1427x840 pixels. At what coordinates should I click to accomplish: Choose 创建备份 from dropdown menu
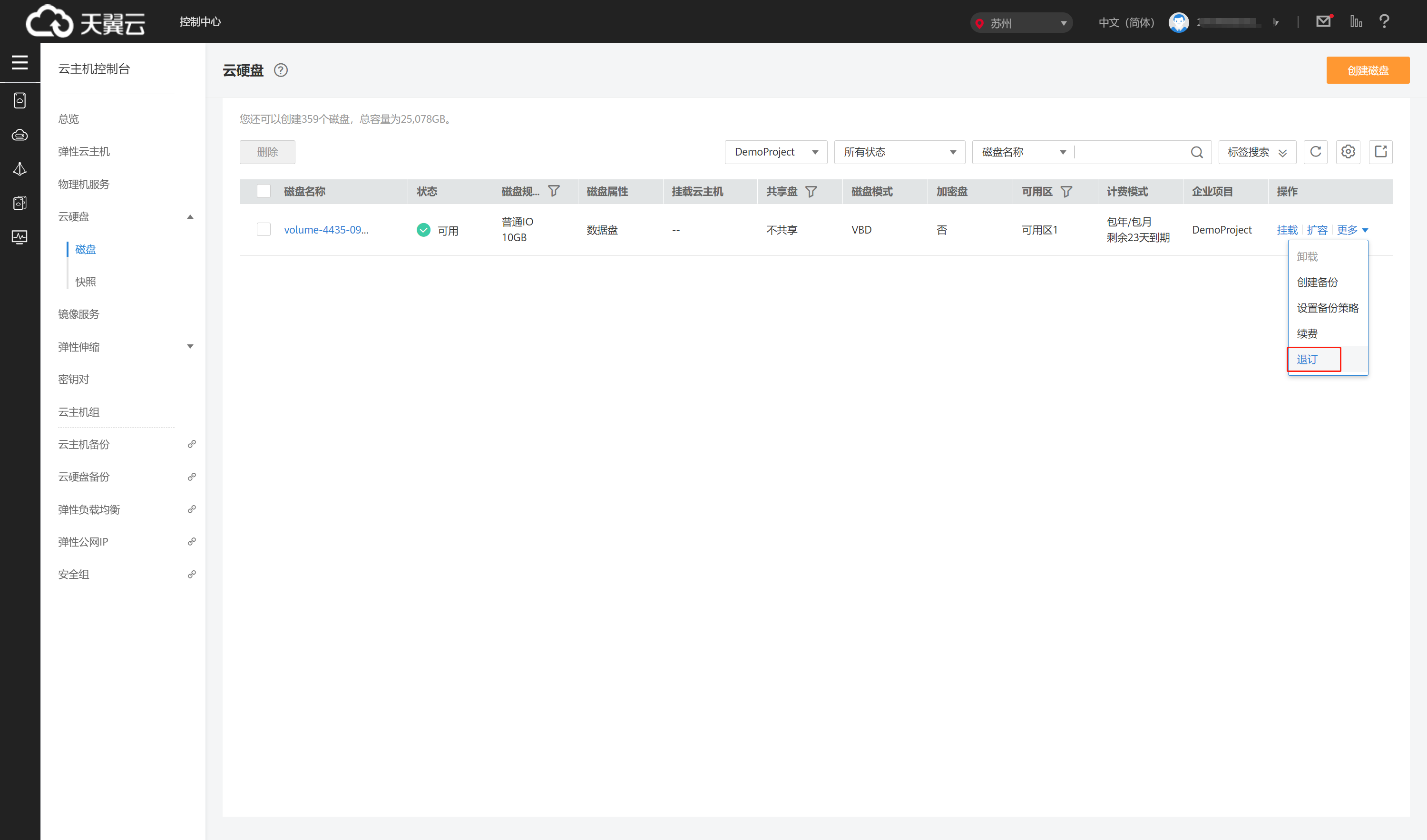(1317, 282)
